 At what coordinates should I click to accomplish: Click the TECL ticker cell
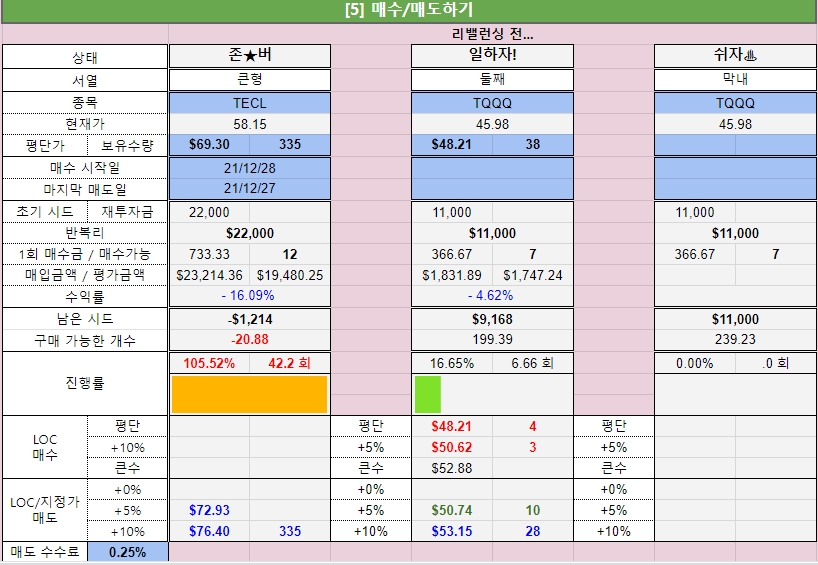point(250,103)
